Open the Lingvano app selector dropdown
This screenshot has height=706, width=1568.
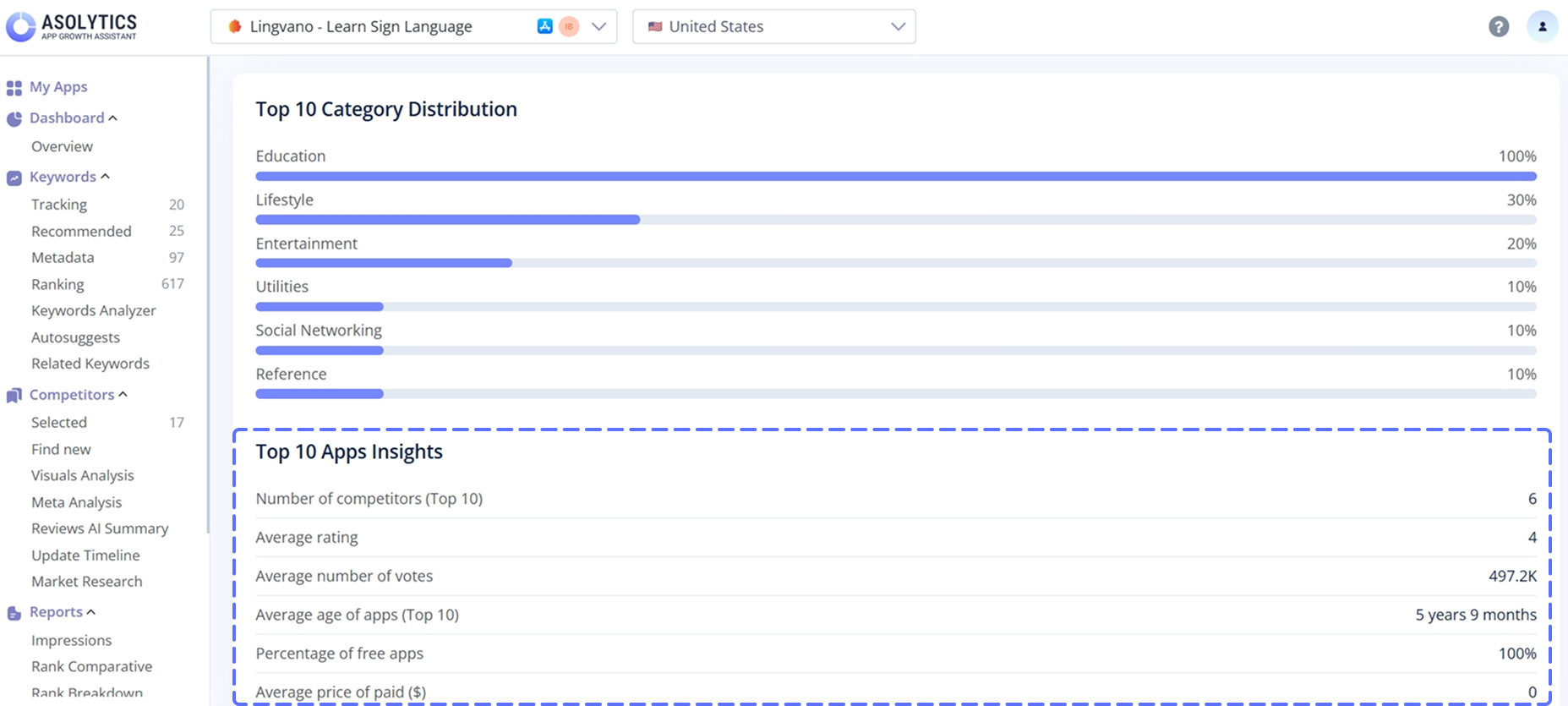[x=598, y=26]
